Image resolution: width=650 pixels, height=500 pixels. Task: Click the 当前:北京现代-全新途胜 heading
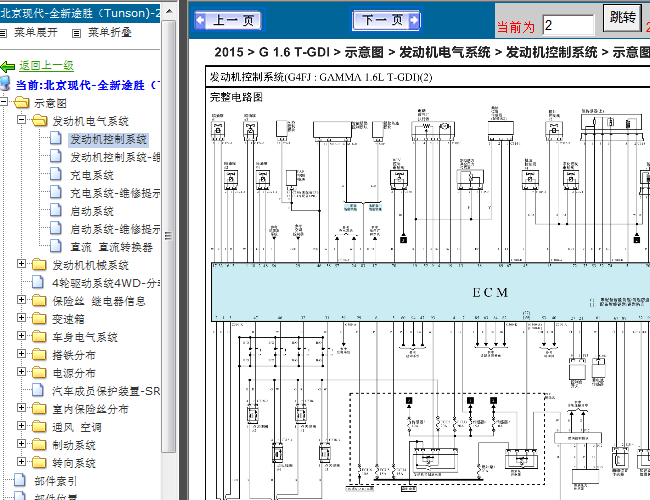[87, 85]
